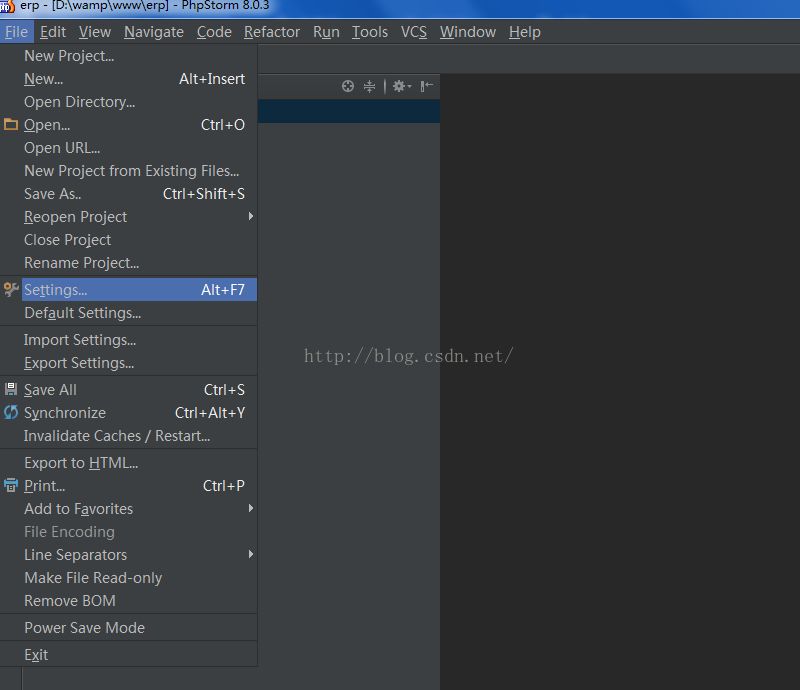Viewport: 800px width, 690px height.
Task: Expand the Reopen Project submenu arrow
Action: point(251,216)
